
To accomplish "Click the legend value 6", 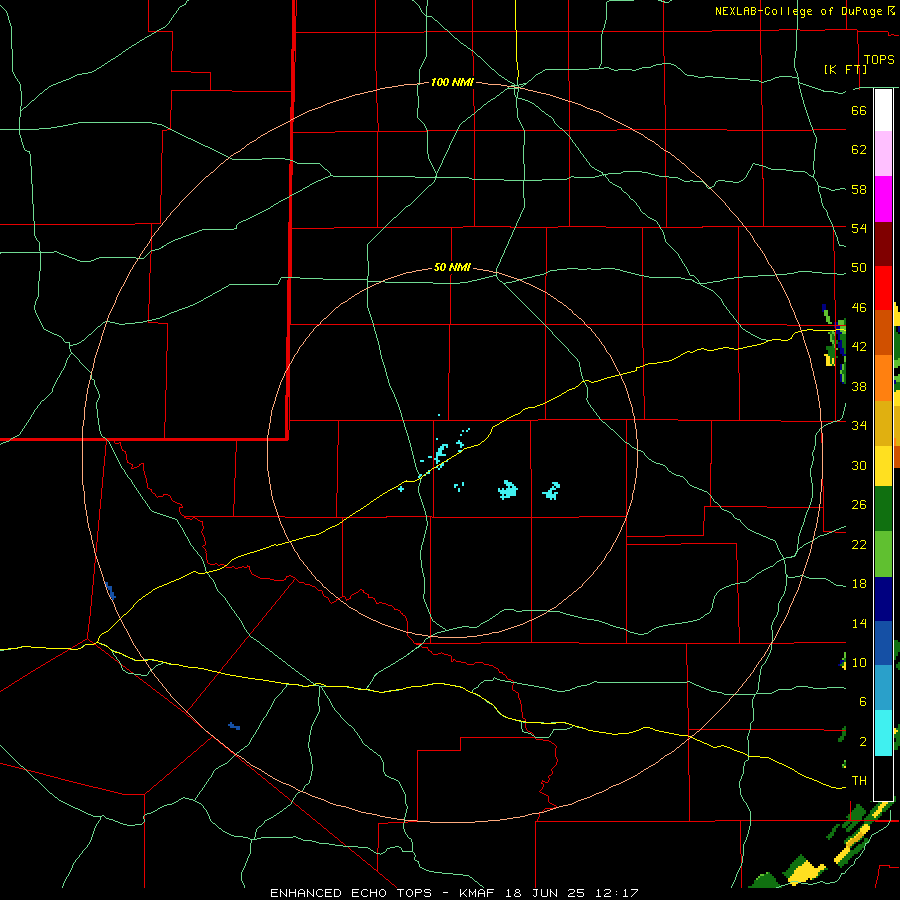I will (x=862, y=702).
